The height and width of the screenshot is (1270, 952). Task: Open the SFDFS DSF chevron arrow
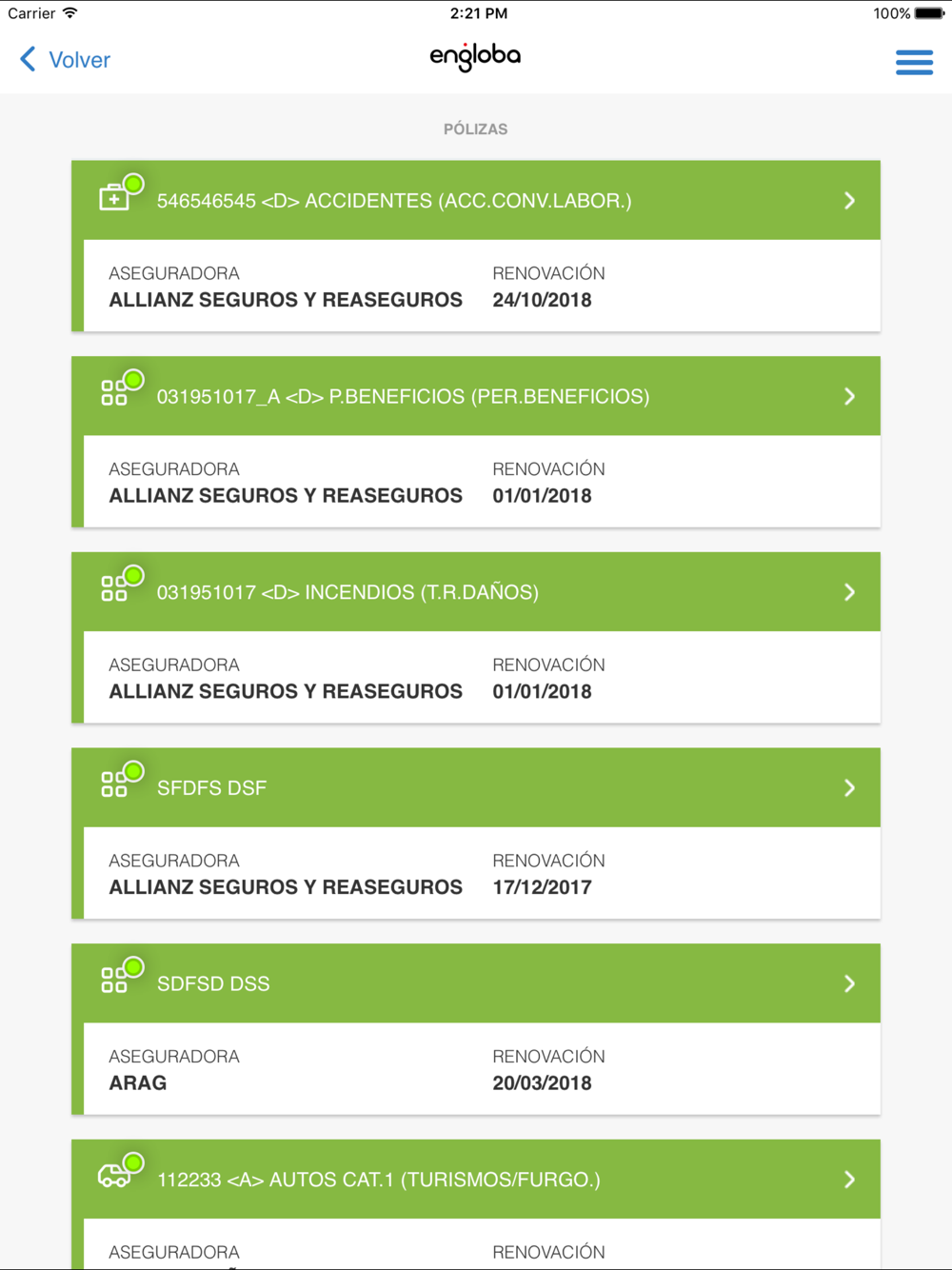849,788
